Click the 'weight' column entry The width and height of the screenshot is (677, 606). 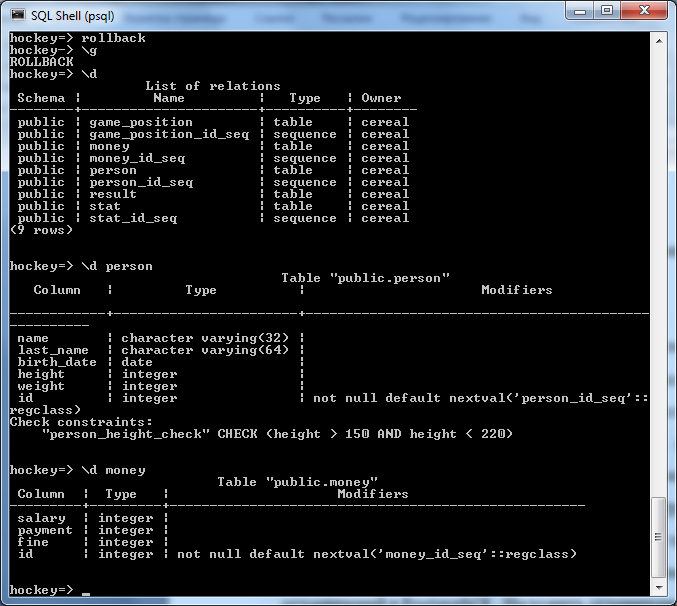(41, 386)
